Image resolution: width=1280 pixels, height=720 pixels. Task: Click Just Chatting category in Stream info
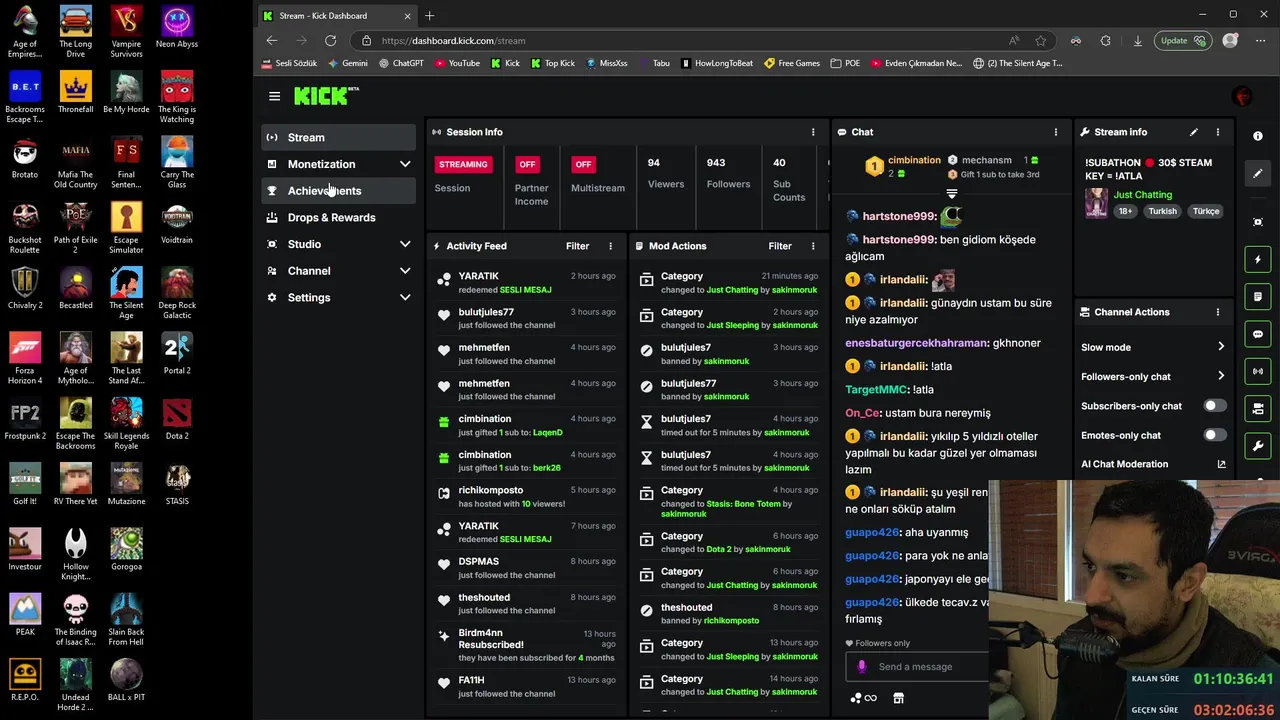[x=1143, y=195]
